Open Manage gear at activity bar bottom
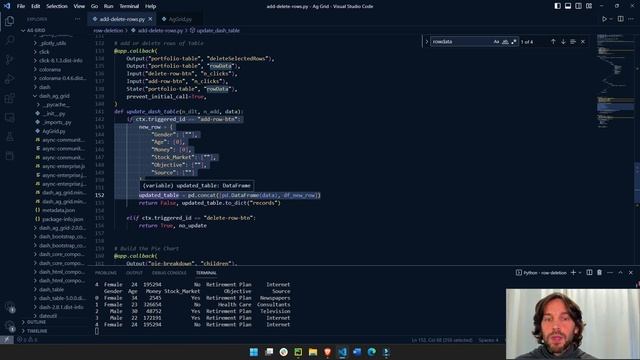The height and width of the screenshot is (360, 640). click(x=9, y=326)
